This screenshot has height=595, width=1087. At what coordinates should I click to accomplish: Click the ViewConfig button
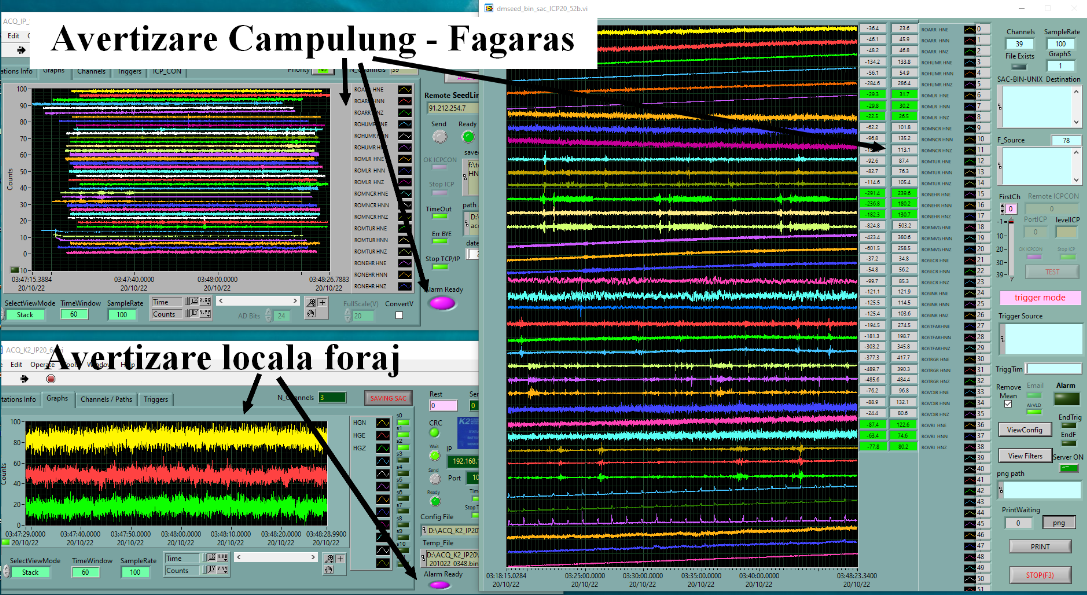coord(1024,430)
